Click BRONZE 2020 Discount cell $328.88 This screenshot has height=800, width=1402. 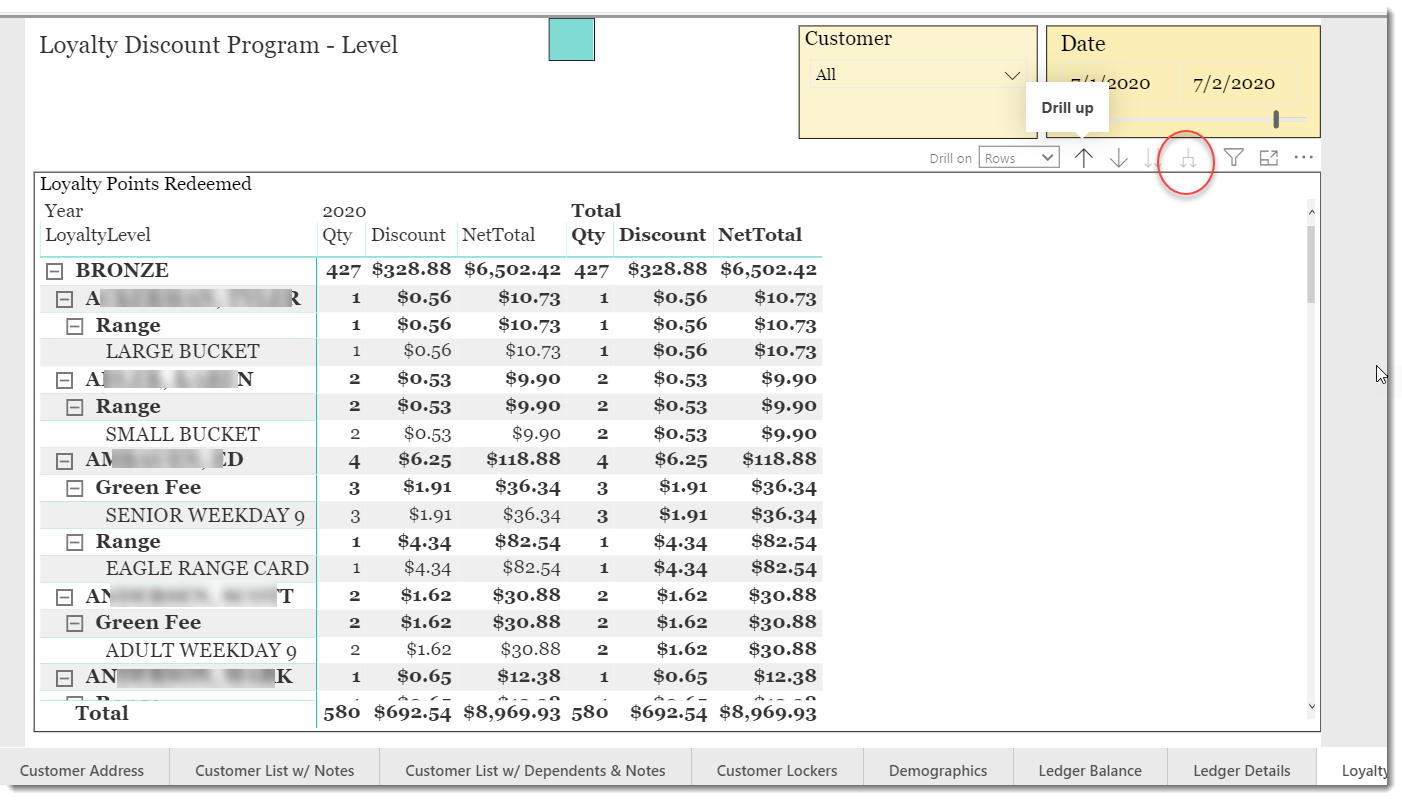[x=412, y=270]
